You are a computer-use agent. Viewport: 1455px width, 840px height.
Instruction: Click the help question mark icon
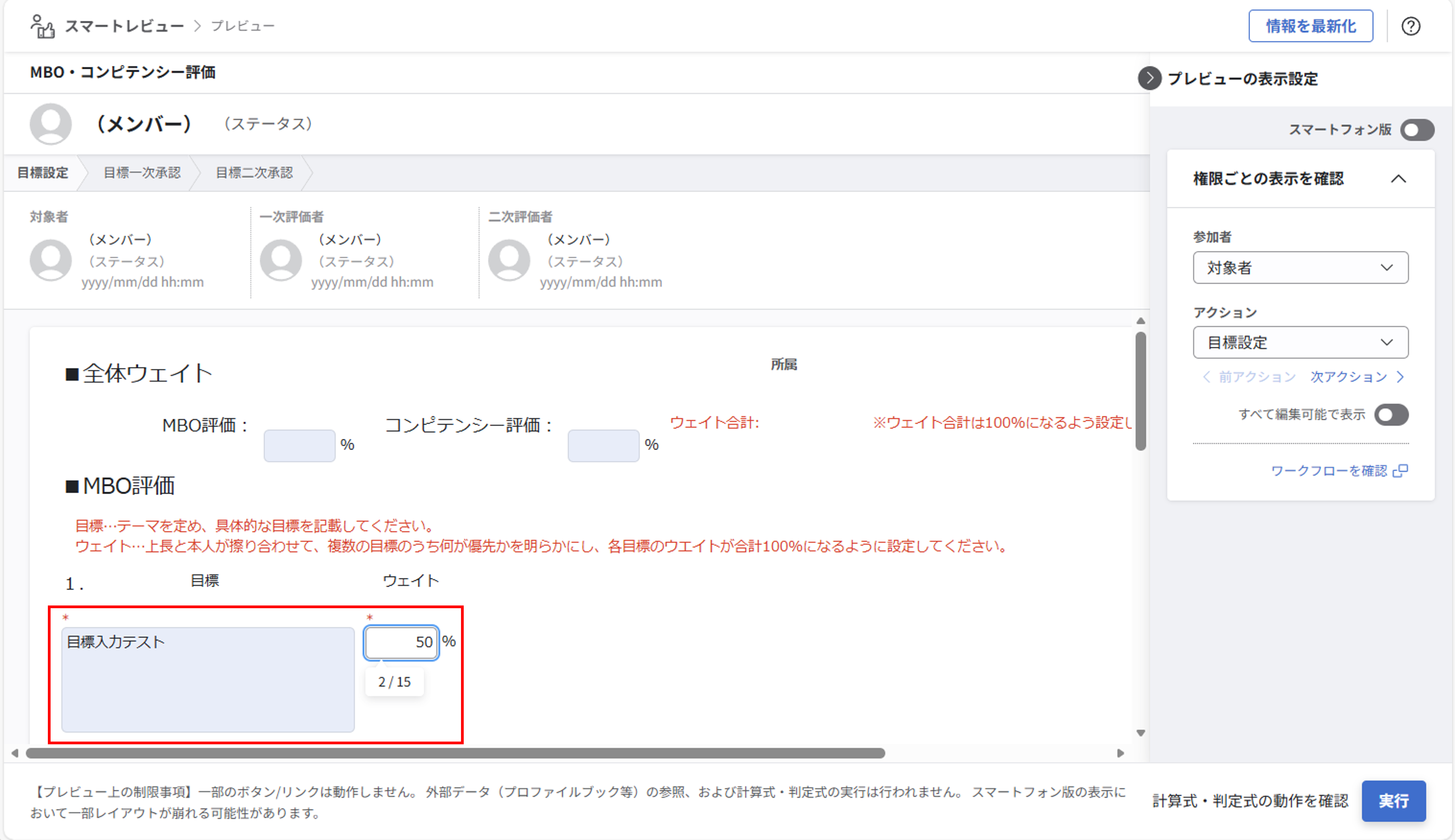point(1411,26)
